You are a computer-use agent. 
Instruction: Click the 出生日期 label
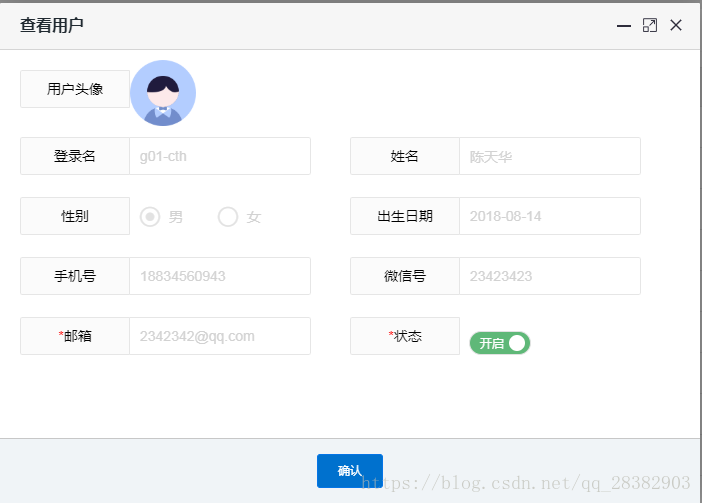[405, 216]
